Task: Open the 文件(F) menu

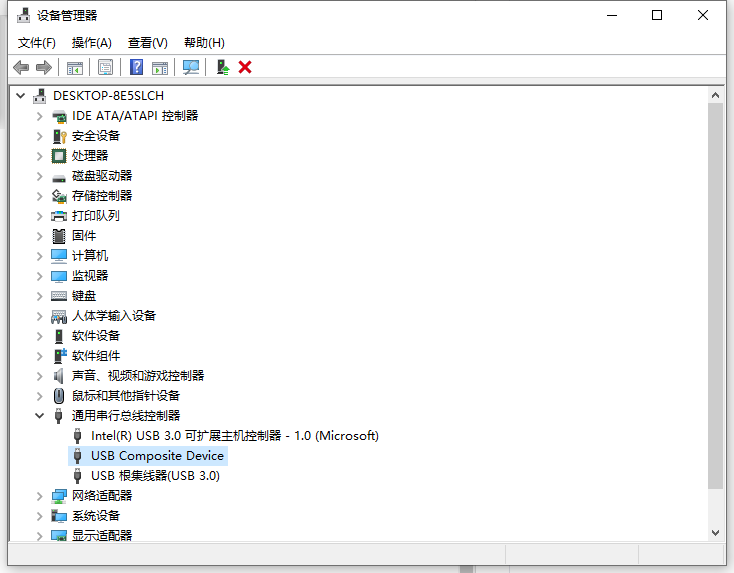Action: (x=37, y=43)
